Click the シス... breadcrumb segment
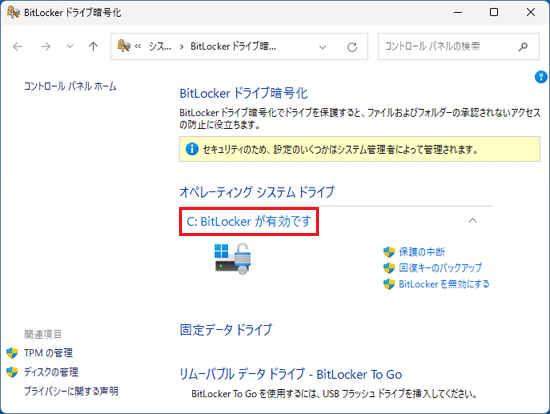The height and width of the screenshot is (414, 550). click(160, 46)
